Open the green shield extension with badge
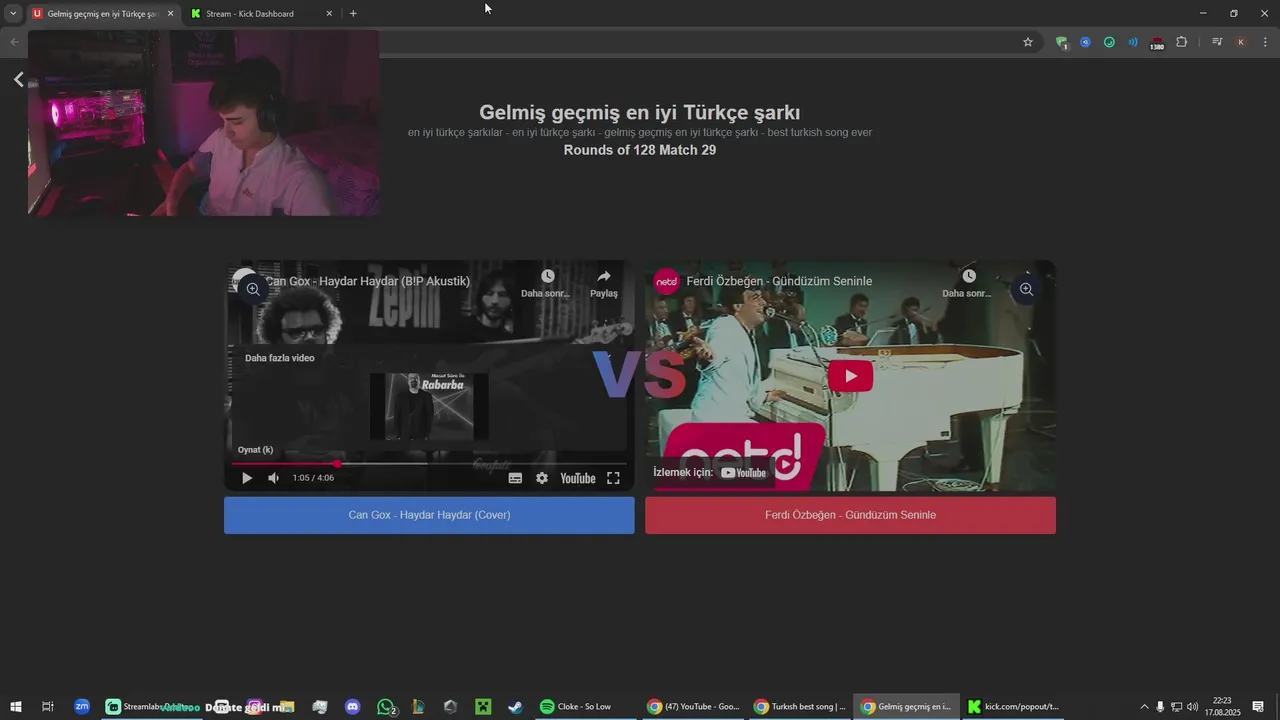The width and height of the screenshot is (1280, 720). 1061,42
